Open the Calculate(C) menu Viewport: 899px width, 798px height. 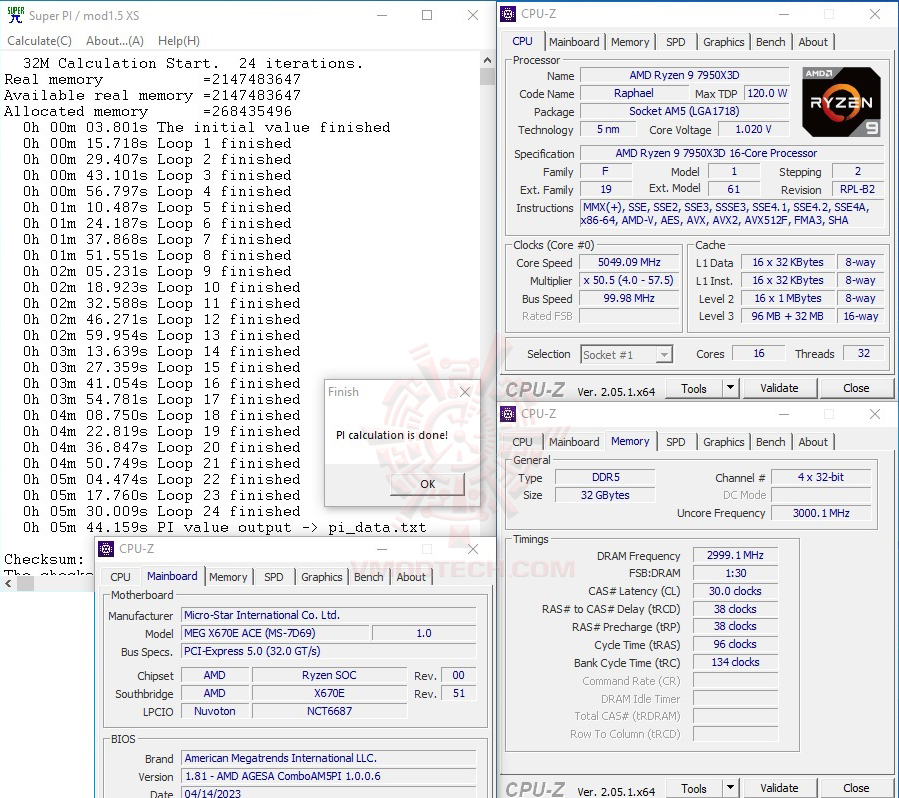click(40, 41)
